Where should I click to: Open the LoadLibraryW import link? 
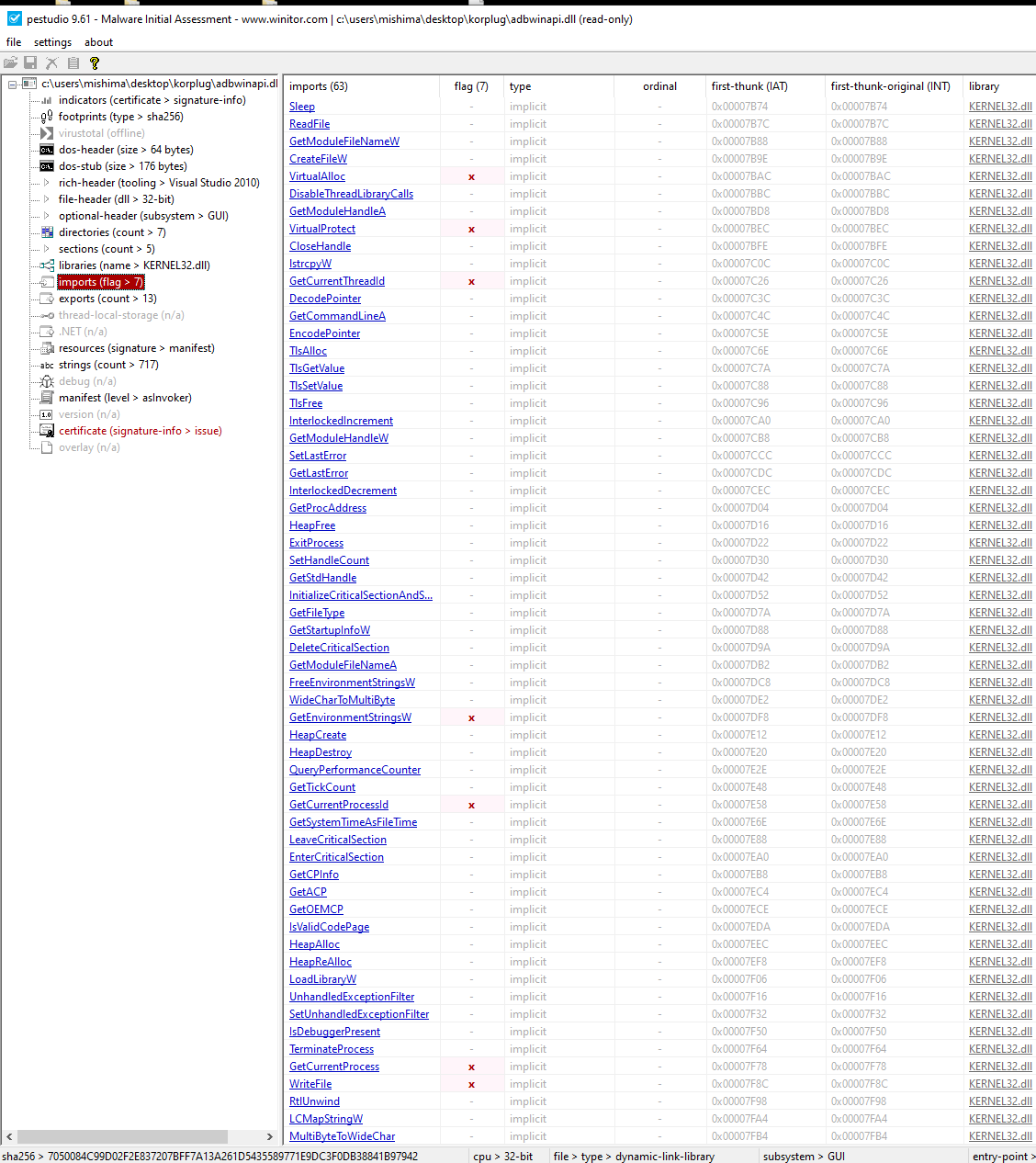click(322, 979)
